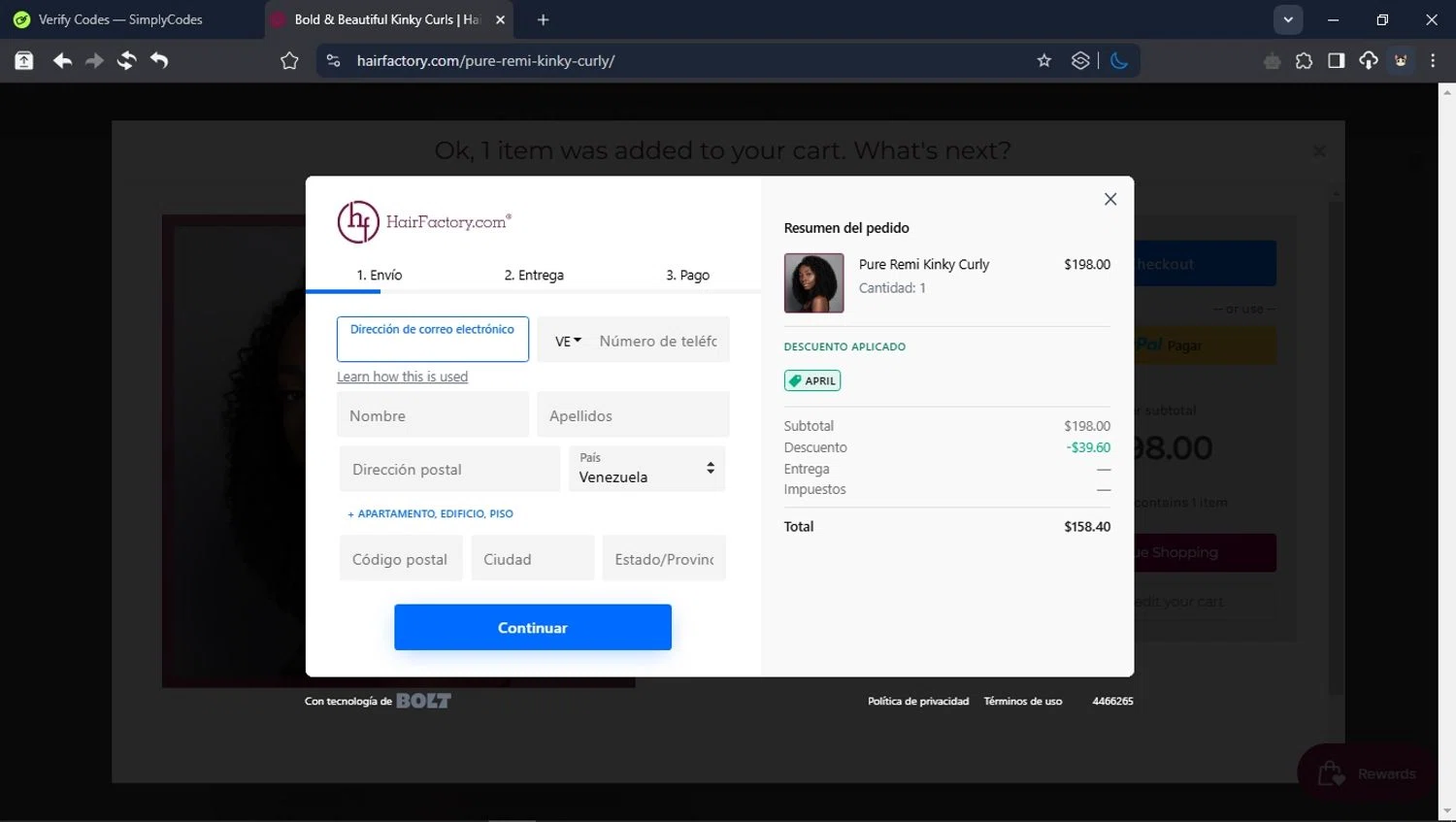Select the 2. Entrega step tab

tap(534, 275)
